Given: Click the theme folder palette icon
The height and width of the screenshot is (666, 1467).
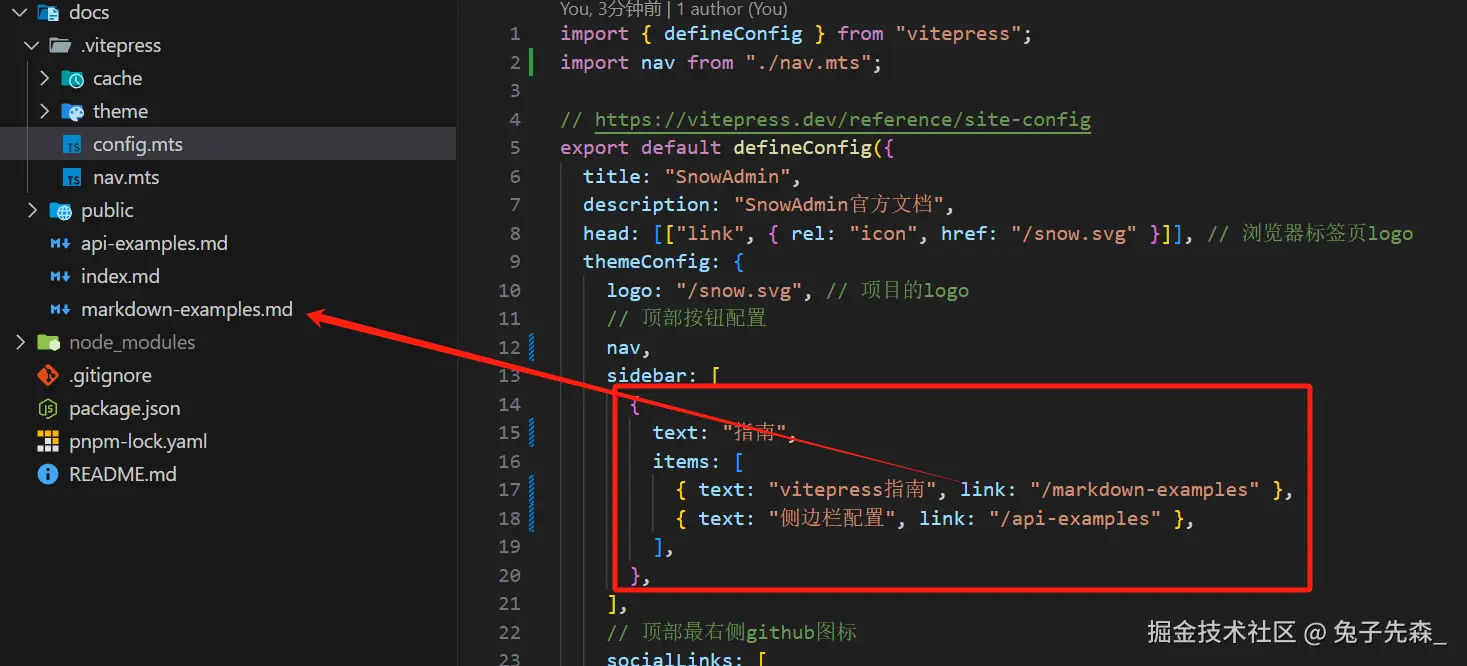Looking at the screenshot, I should coord(72,112).
